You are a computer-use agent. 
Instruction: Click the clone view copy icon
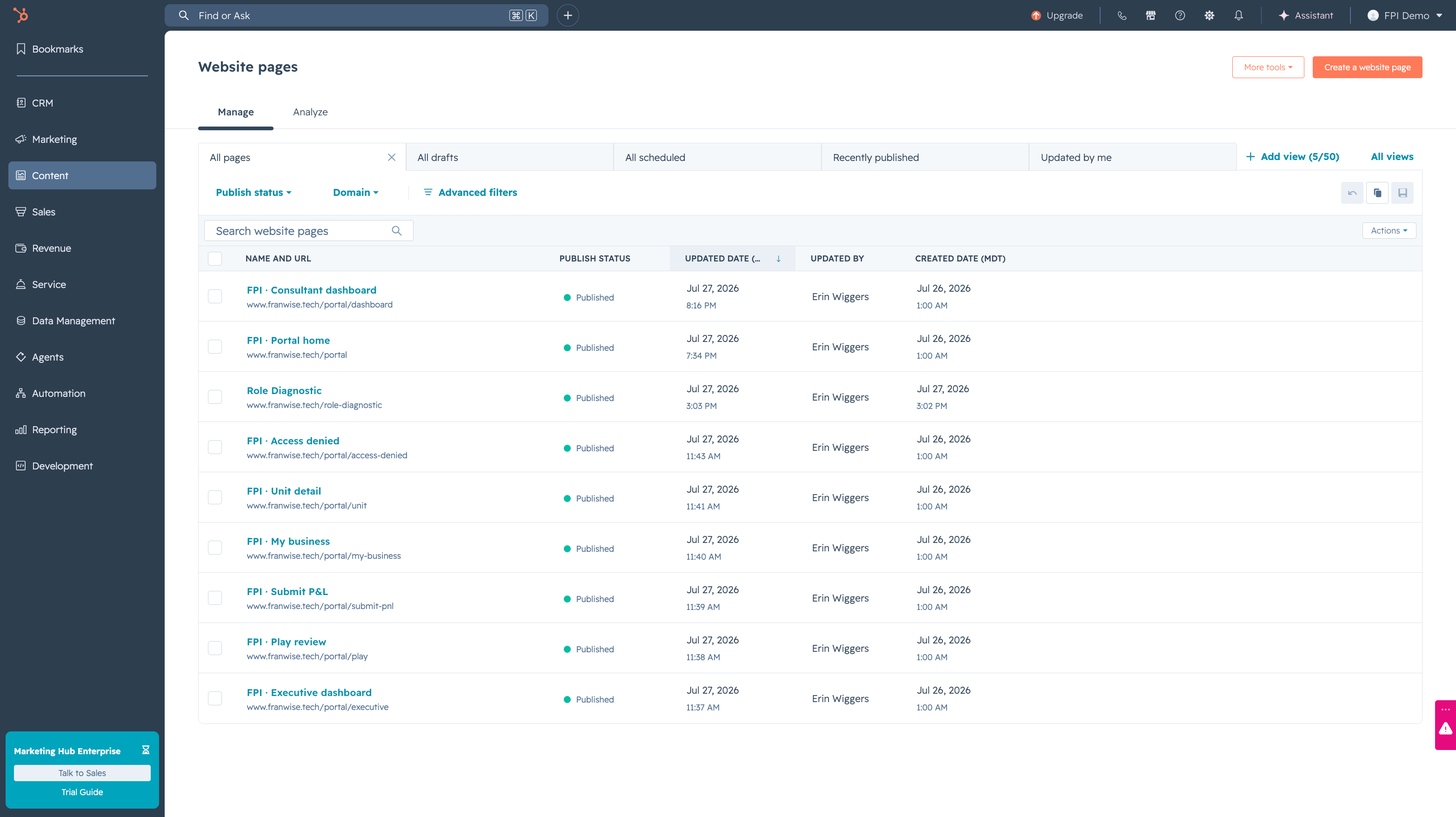[1377, 193]
